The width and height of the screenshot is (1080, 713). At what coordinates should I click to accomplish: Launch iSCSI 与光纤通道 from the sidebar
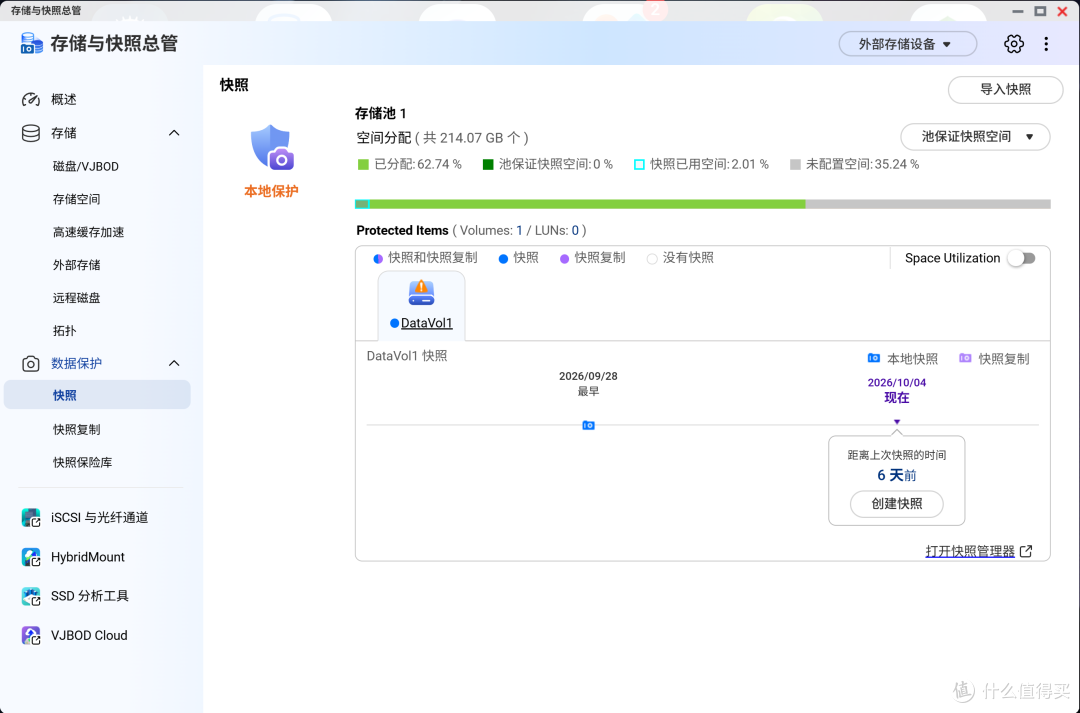point(99,517)
